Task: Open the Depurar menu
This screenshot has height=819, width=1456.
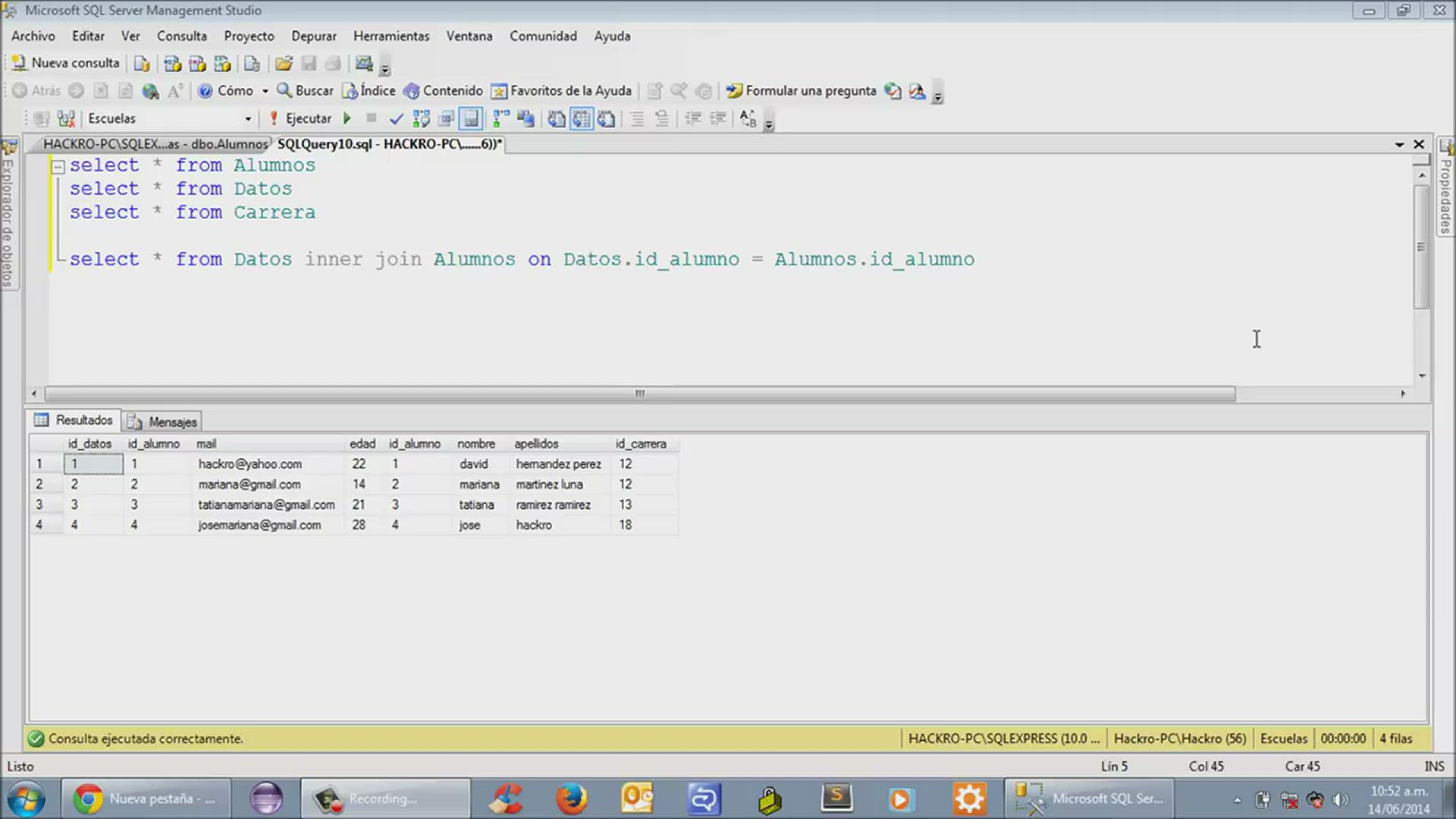Action: 314,36
